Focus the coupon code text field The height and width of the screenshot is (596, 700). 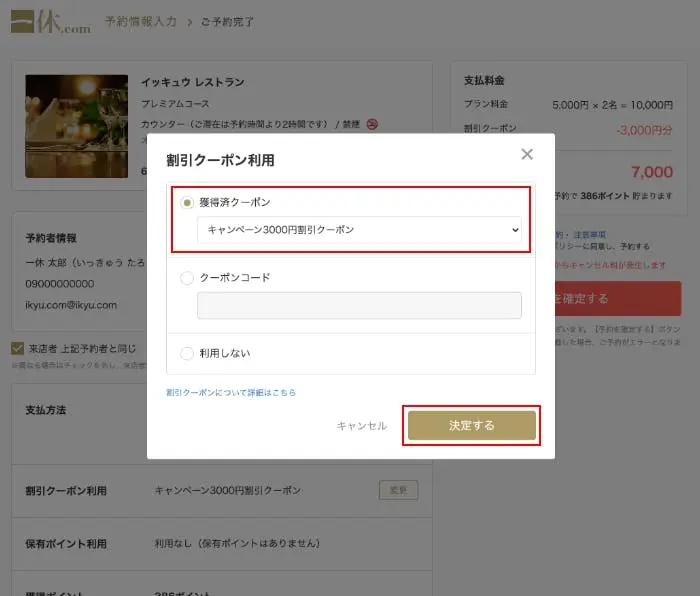(359, 305)
